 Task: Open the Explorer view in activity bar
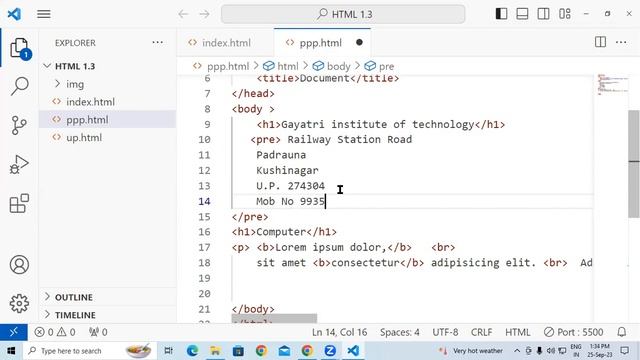point(20,49)
